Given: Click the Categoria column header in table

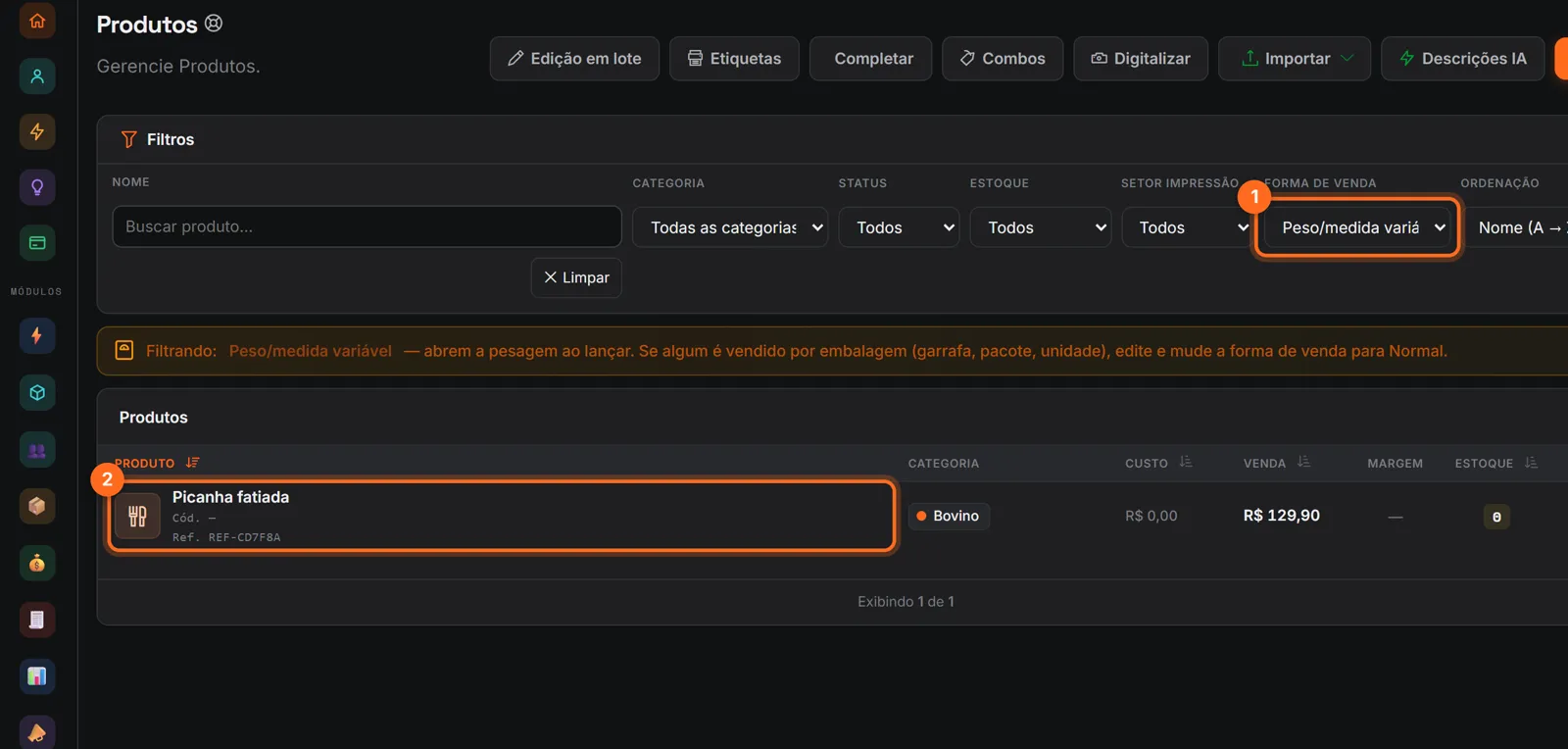Looking at the screenshot, I should pyautogui.click(x=943, y=463).
